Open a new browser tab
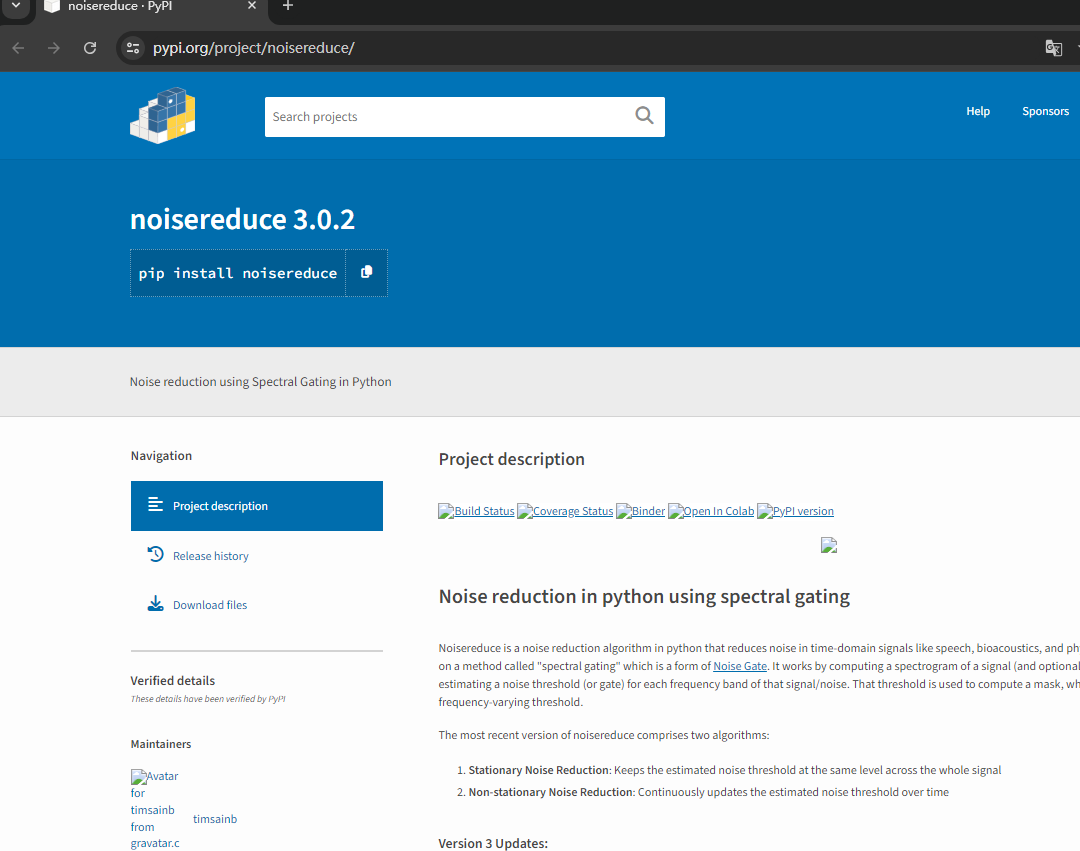The height and width of the screenshot is (851, 1080). (x=288, y=6)
